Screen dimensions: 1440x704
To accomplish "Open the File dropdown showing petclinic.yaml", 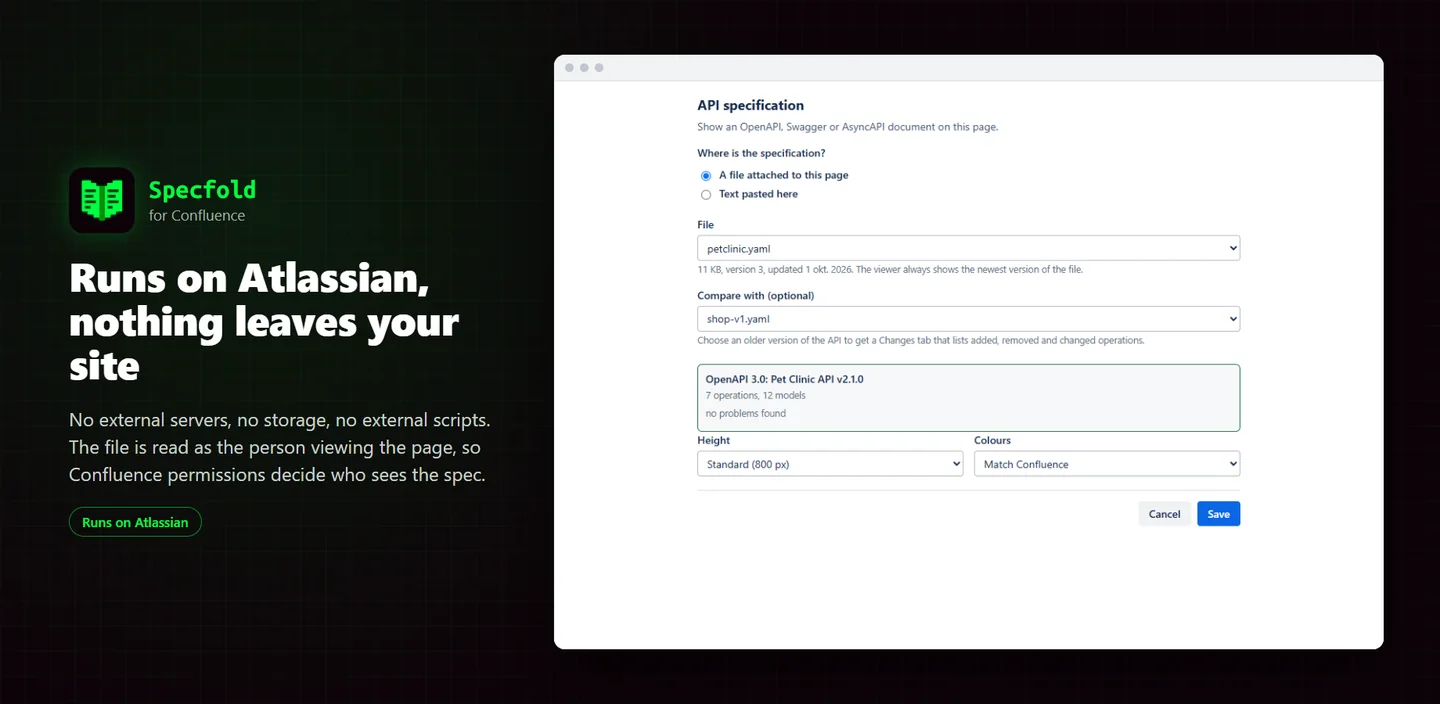I will [968, 248].
